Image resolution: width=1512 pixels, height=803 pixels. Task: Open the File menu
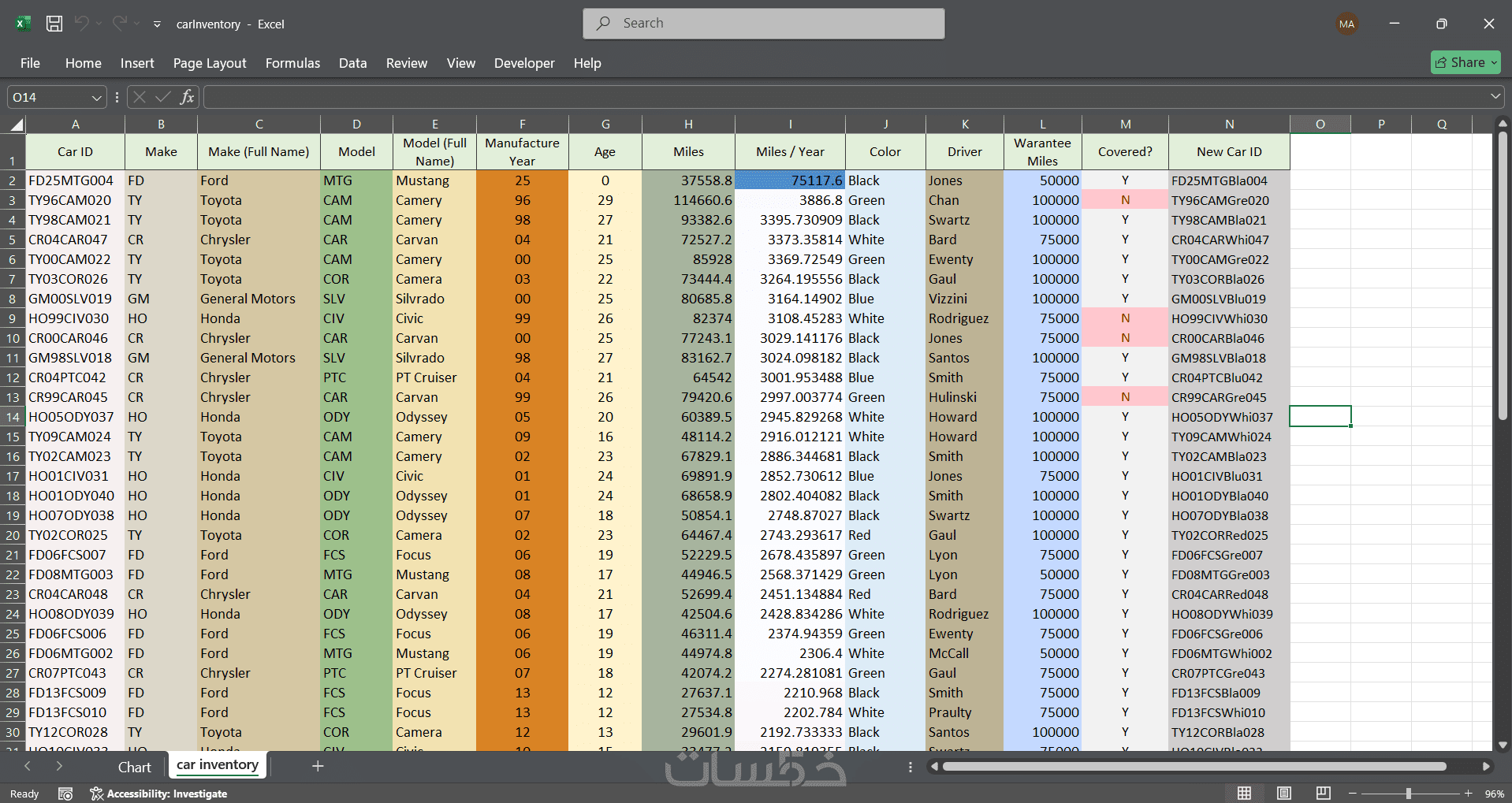click(x=30, y=63)
